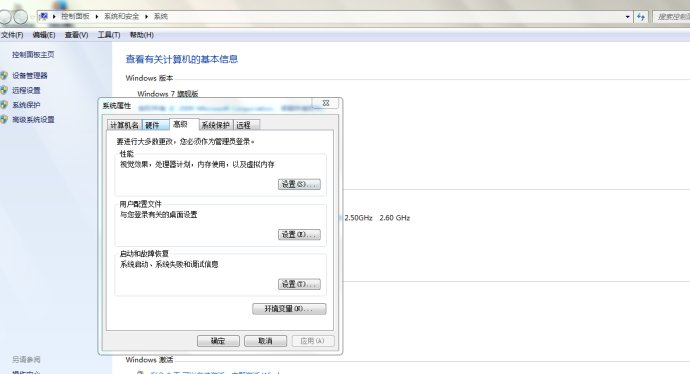Open startup and recovery 设置(T) button
The image size is (690, 374).
[299, 284]
